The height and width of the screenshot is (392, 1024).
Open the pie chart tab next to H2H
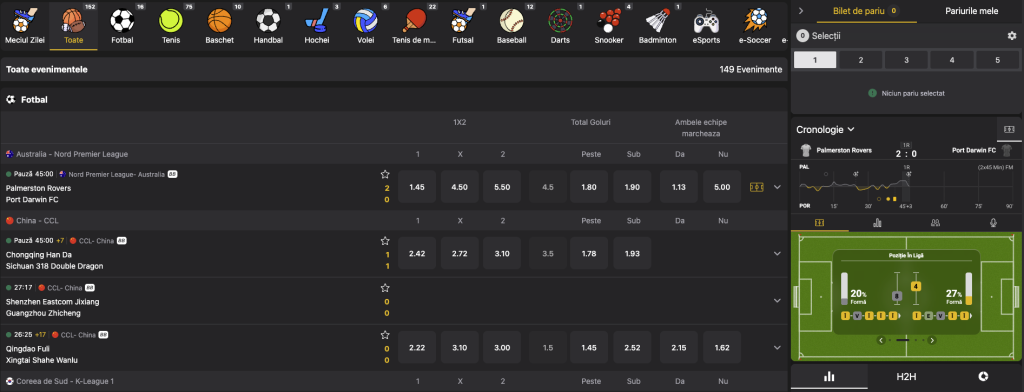984,376
